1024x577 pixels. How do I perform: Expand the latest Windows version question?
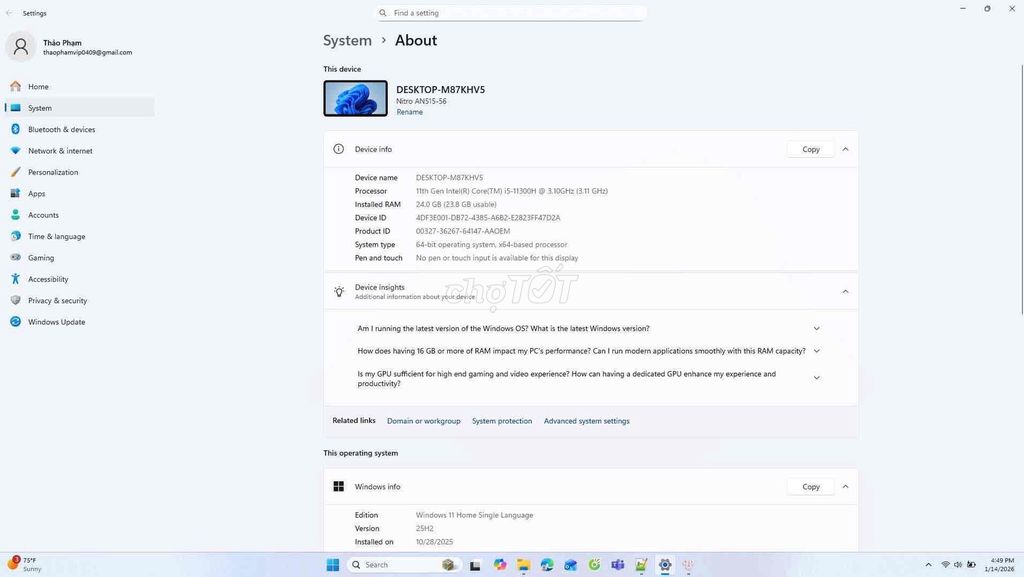point(816,328)
